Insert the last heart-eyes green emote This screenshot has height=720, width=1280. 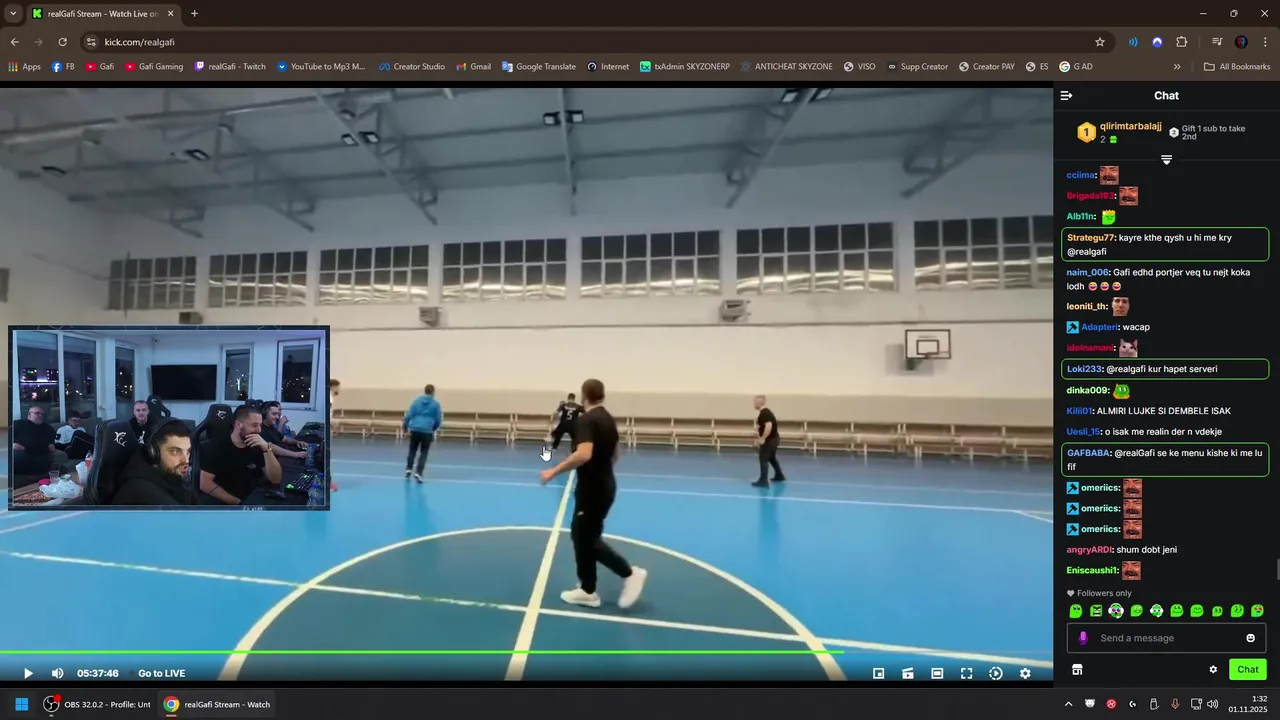click(x=1257, y=611)
